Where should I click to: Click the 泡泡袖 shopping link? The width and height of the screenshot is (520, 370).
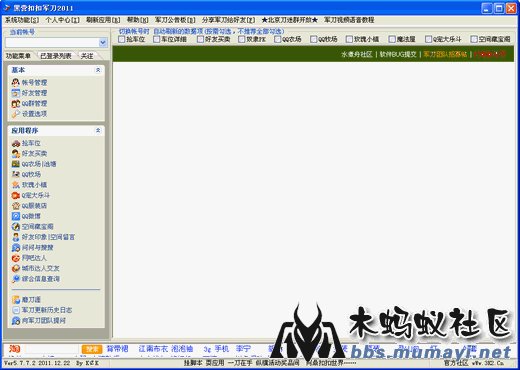coord(182,349)
